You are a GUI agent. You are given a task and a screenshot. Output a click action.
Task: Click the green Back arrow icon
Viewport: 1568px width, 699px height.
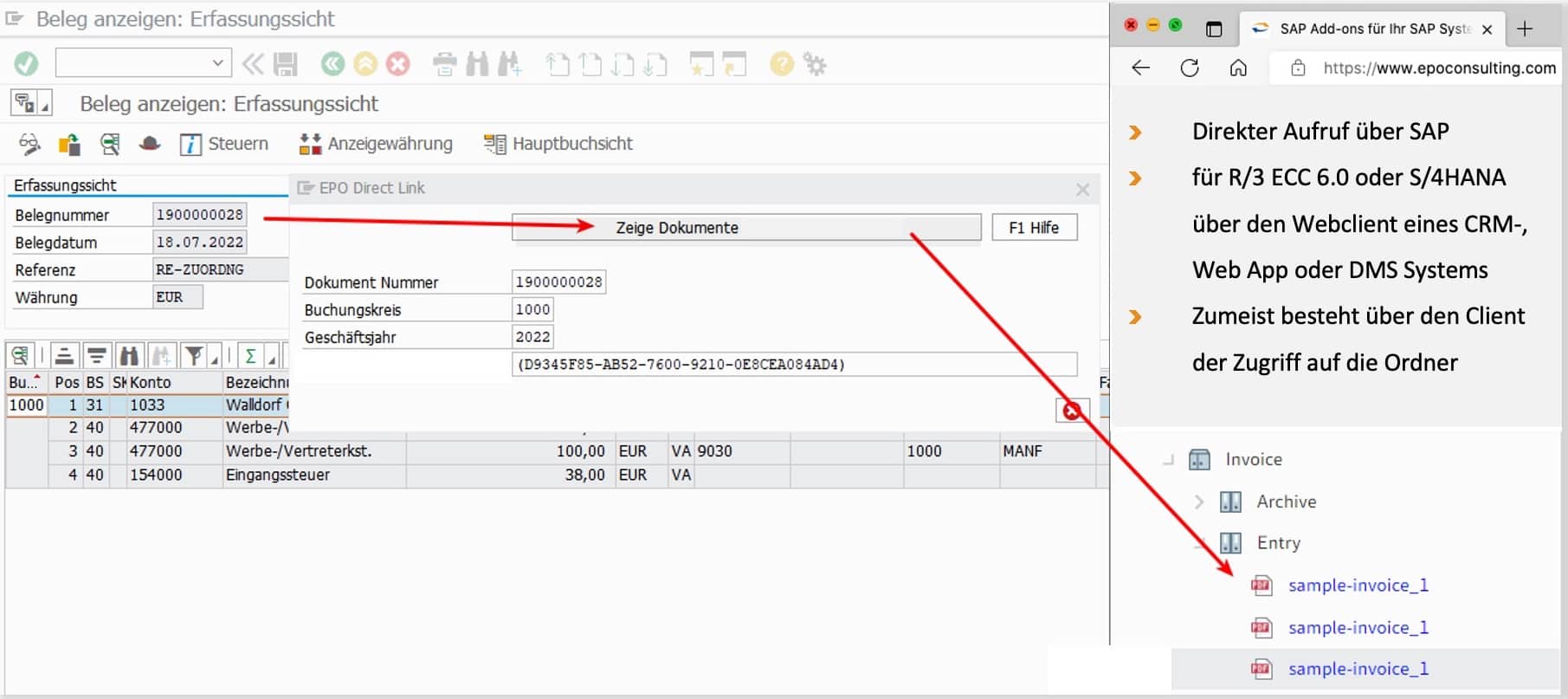tap(332, 64)
